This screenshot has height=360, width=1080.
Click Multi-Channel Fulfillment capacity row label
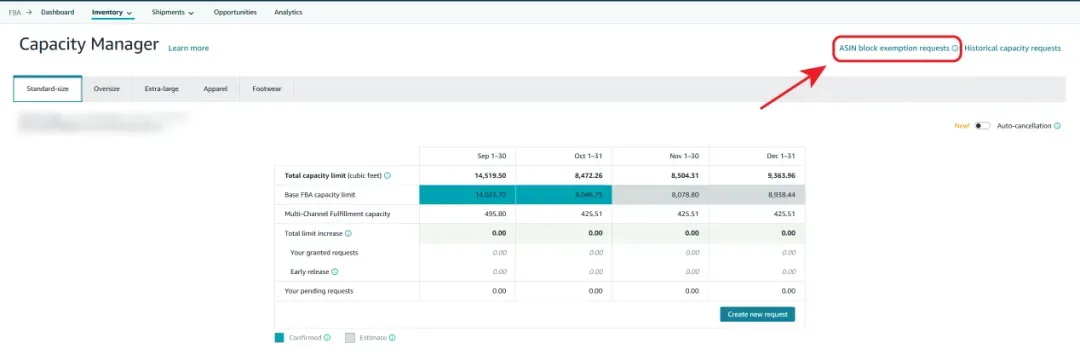click(338, 214)
